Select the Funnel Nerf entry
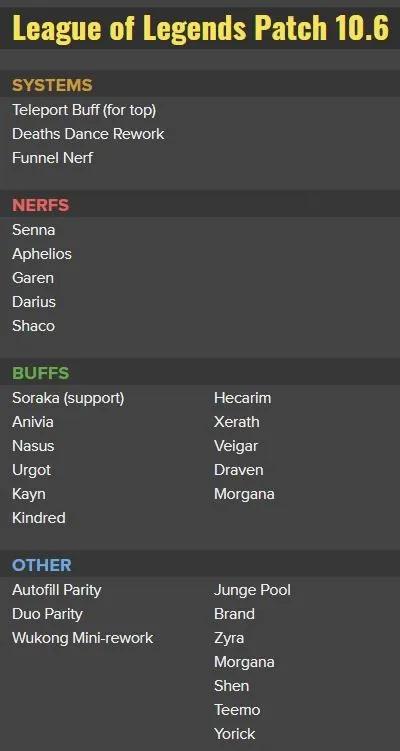The image size is (400, 751). [x=53, y=158]
